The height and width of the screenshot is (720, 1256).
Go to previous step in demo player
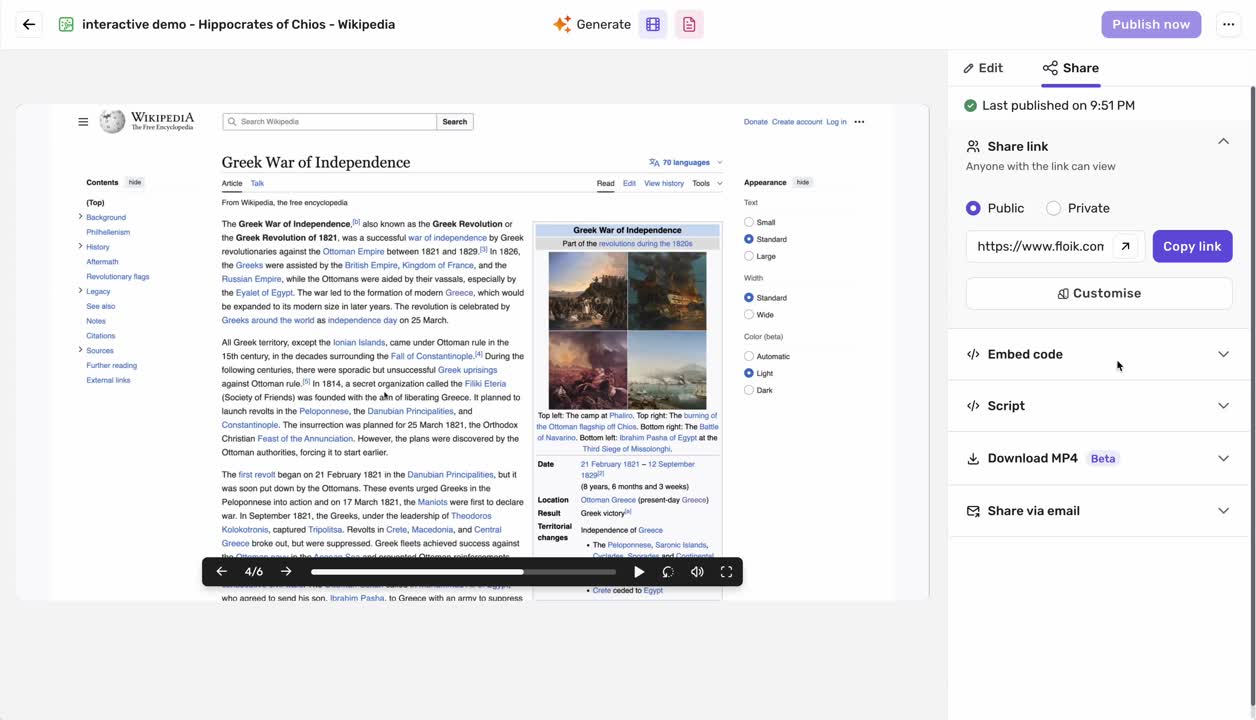(222, 572)
